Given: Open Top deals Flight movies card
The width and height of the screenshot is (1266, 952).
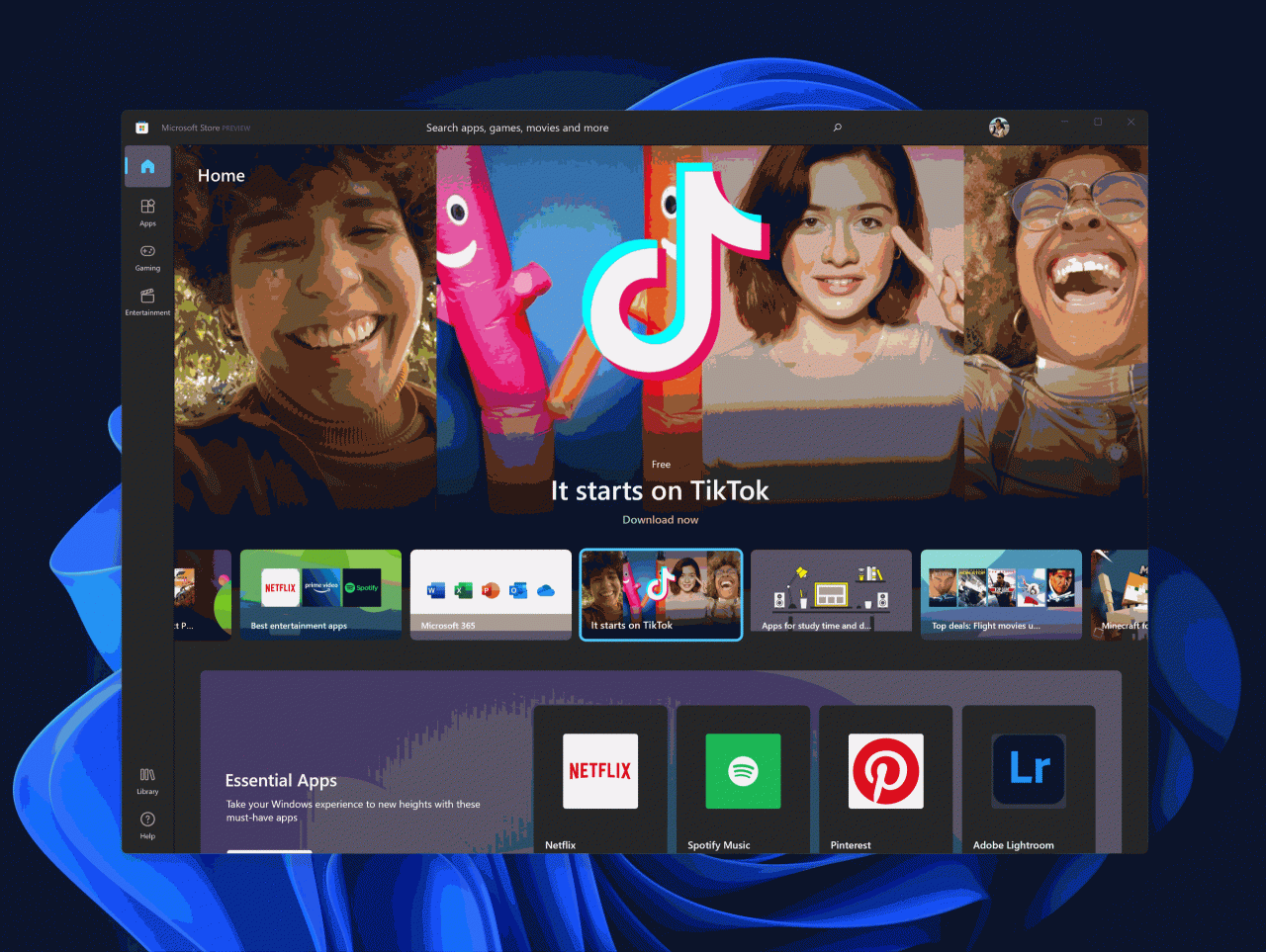Looking at the screenshot, I should pyautogui.click(x=1001, y=594).
